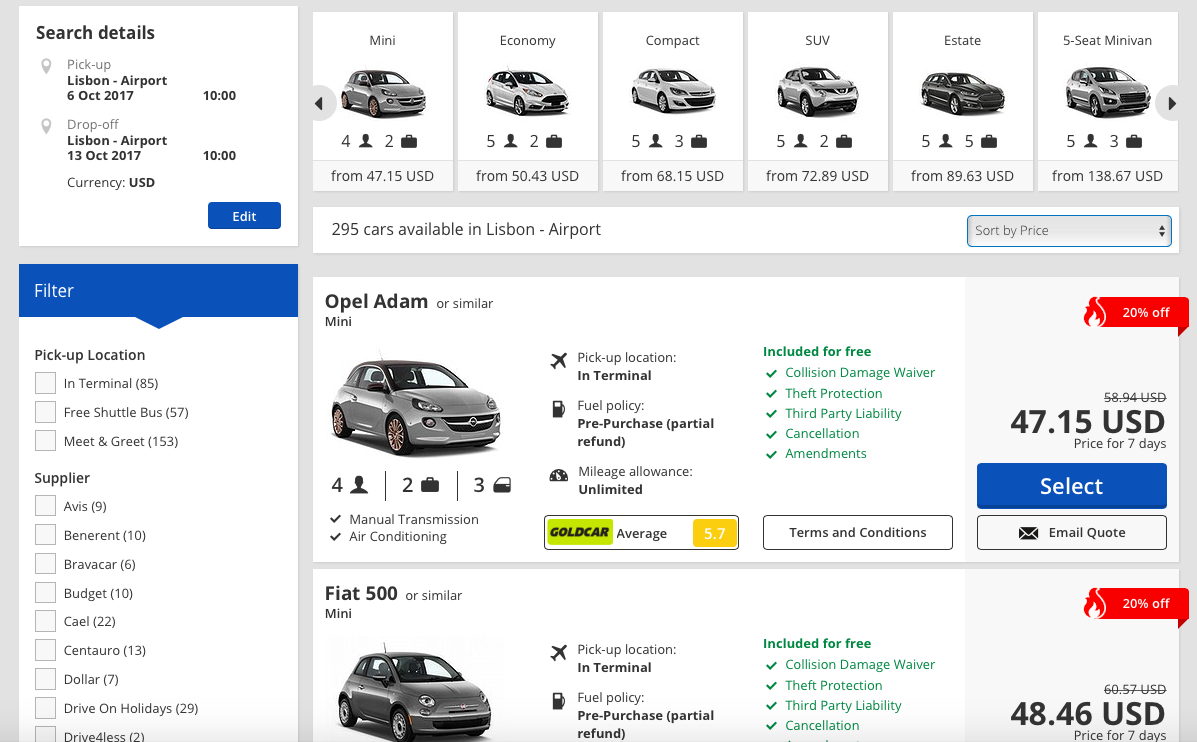Open Terms and Conditions for Opel Adam
The height and width of the screenshot is (742, 1197).
click(x=858, y=533)
